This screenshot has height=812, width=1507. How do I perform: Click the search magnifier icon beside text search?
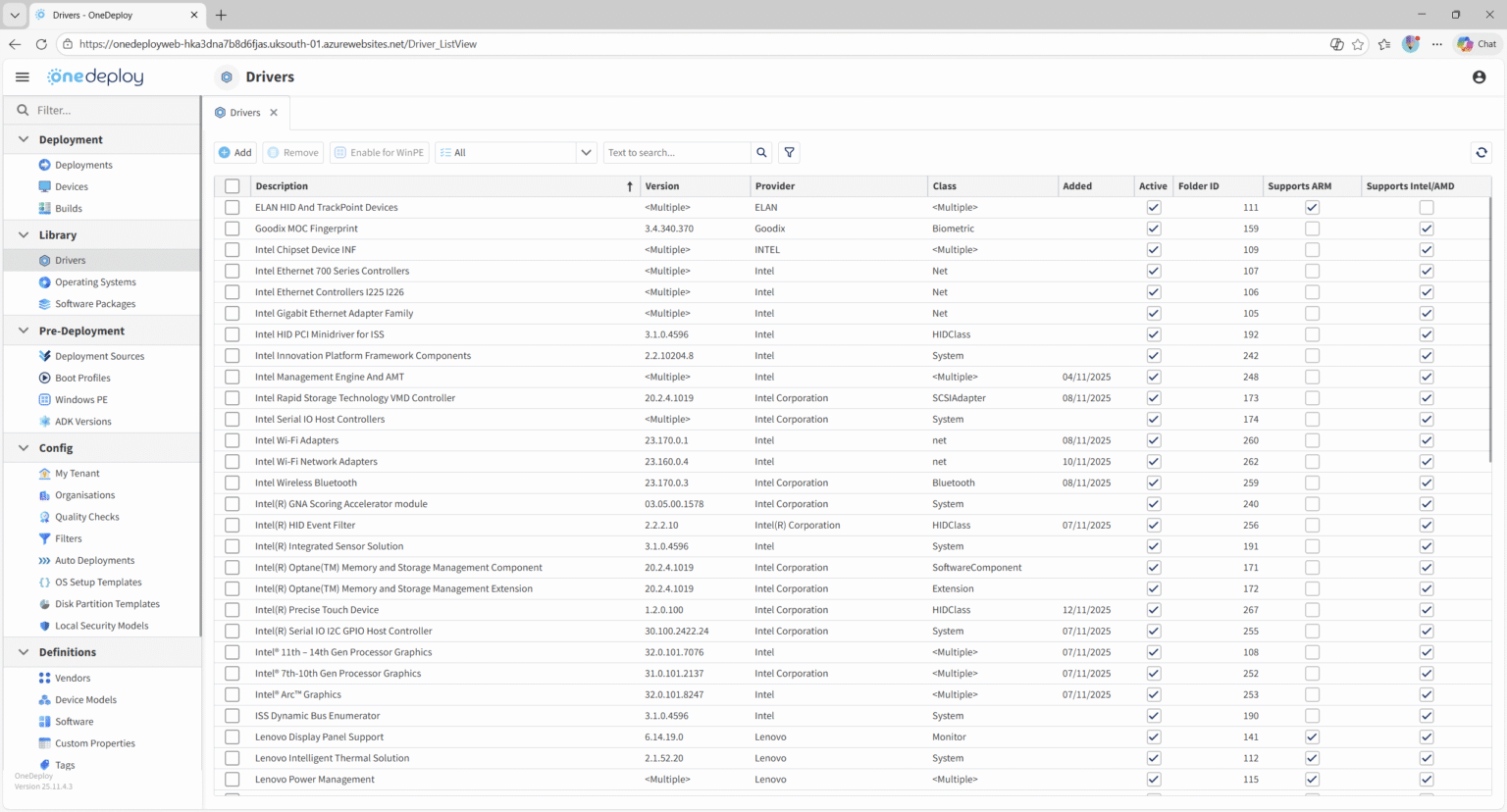[761, 153]
